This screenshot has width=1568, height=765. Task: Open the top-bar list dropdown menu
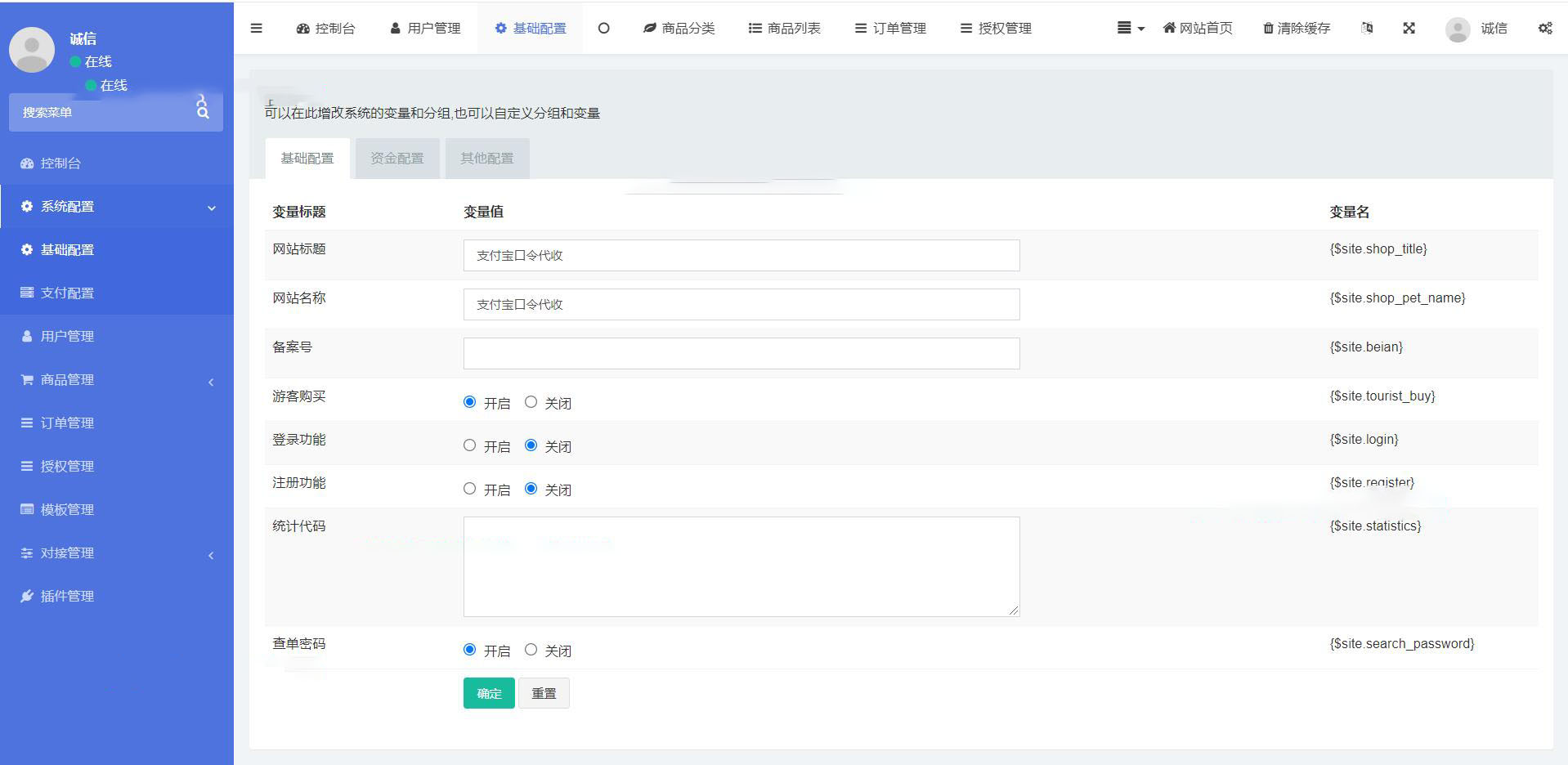coord(1131,28)
